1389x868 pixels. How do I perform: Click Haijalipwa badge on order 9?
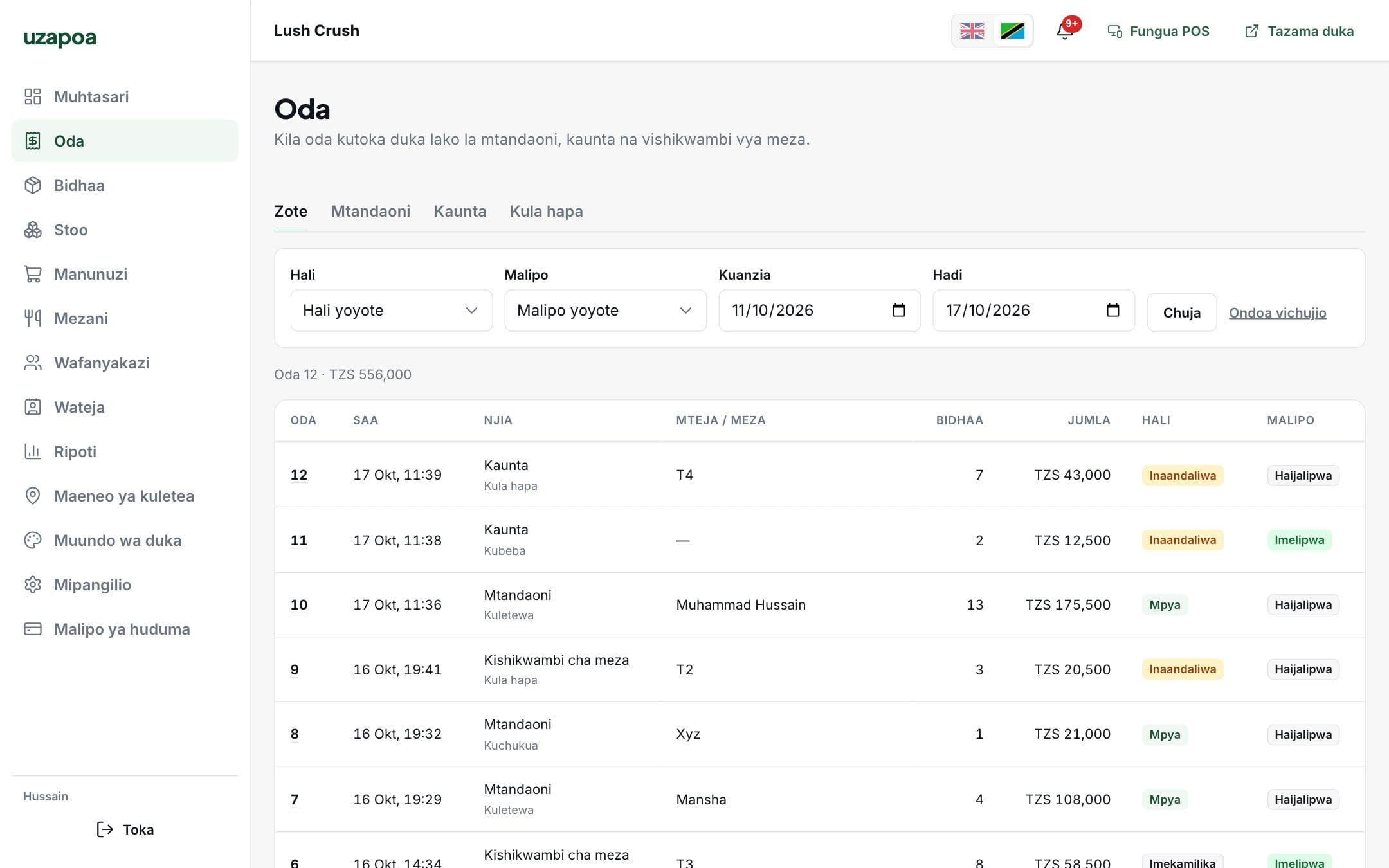coord(1303,669)
